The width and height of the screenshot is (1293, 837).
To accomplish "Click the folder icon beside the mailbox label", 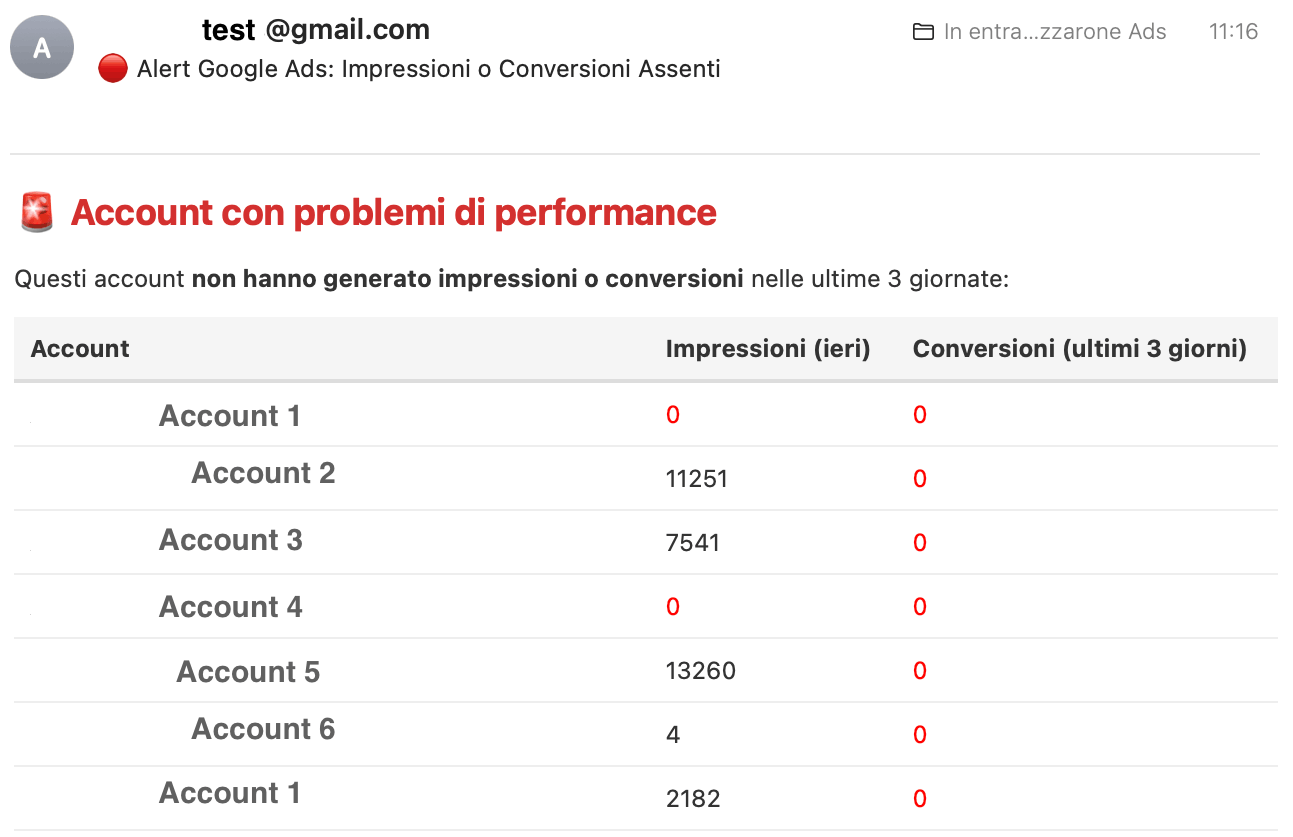I will (x=923, y=32).
